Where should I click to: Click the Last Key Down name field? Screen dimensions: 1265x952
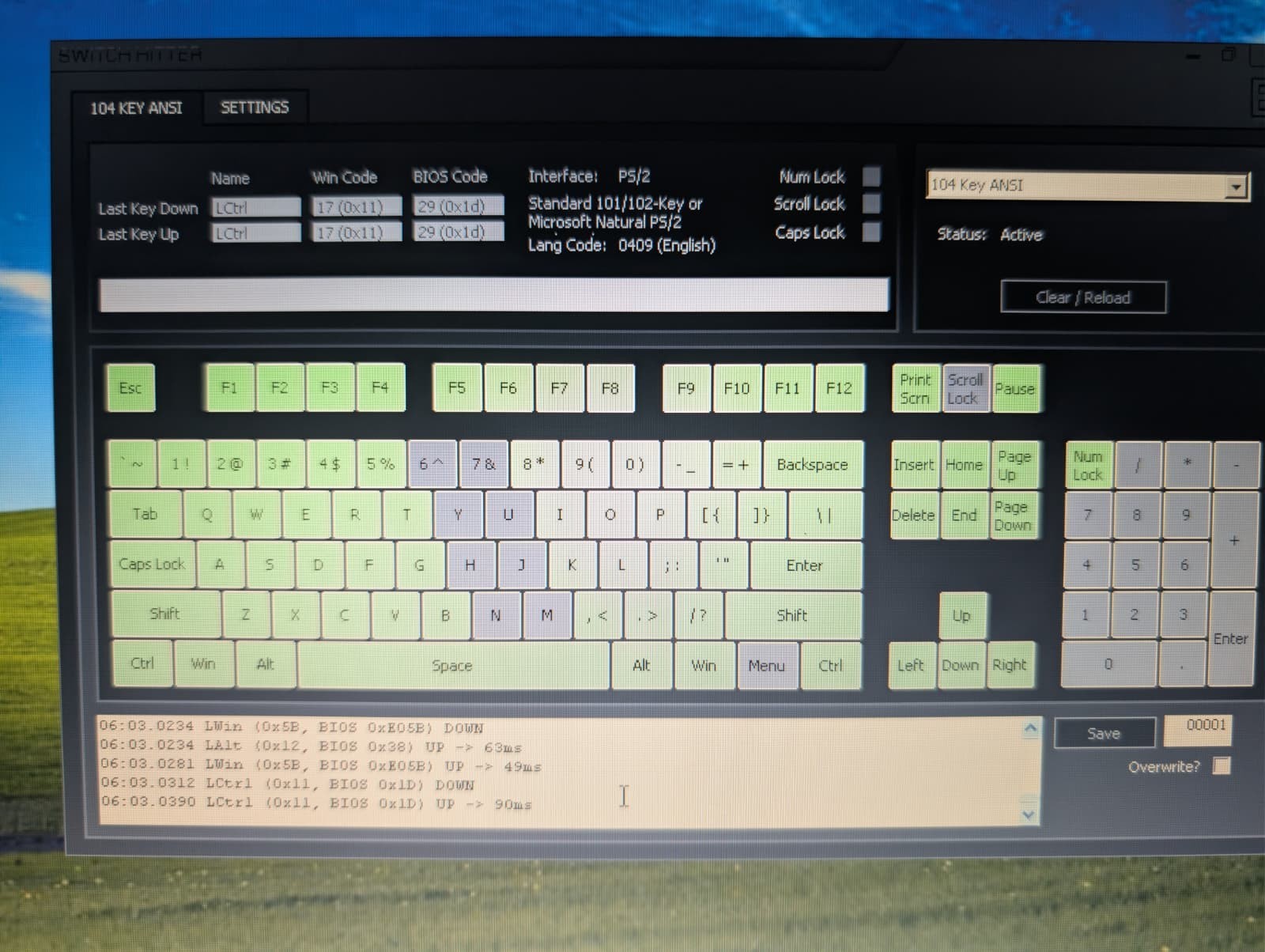256,207
